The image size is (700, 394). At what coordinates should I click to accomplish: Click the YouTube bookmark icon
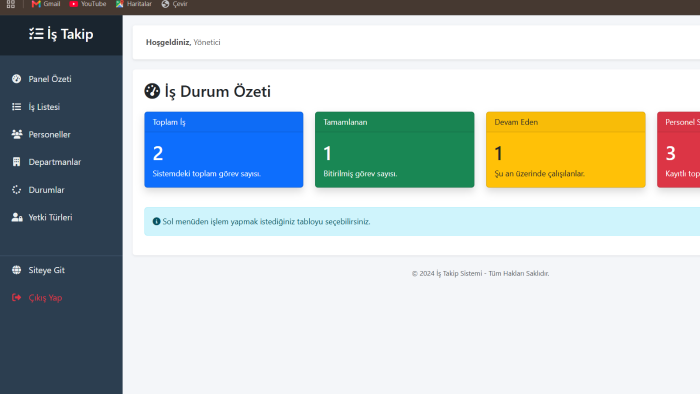pyautogui.click(x=74, y=4)
